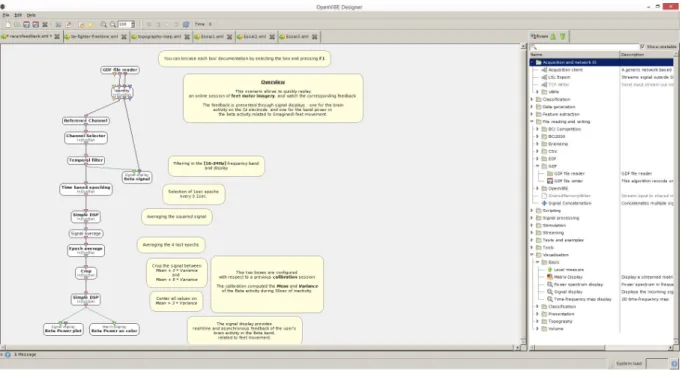Viewport: 682px width, 371px height.
Task: Select the Reference Channel box on canvas
Action: [86, 120]
